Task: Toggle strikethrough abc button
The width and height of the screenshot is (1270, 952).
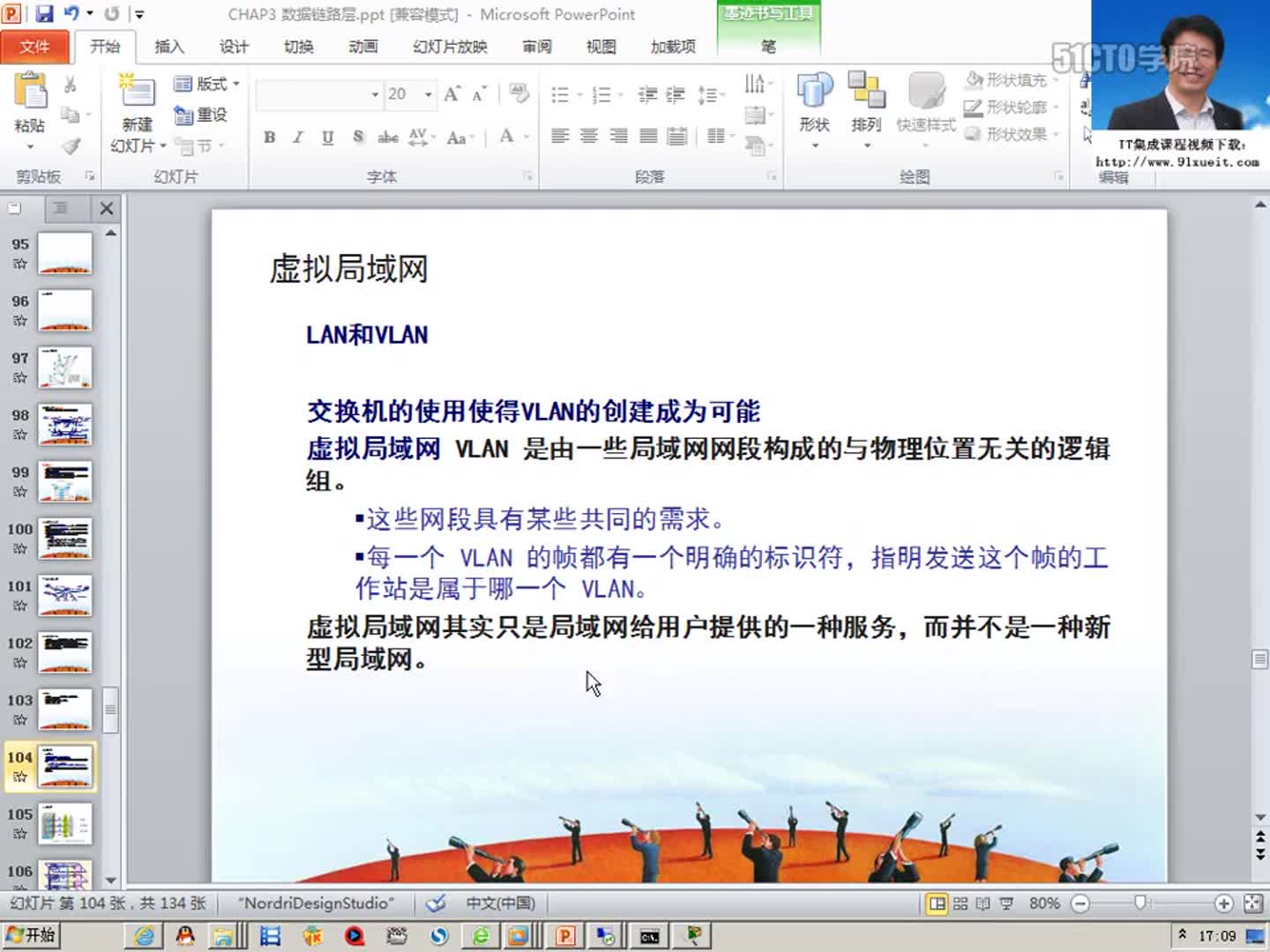Action: tap(387, 137)
